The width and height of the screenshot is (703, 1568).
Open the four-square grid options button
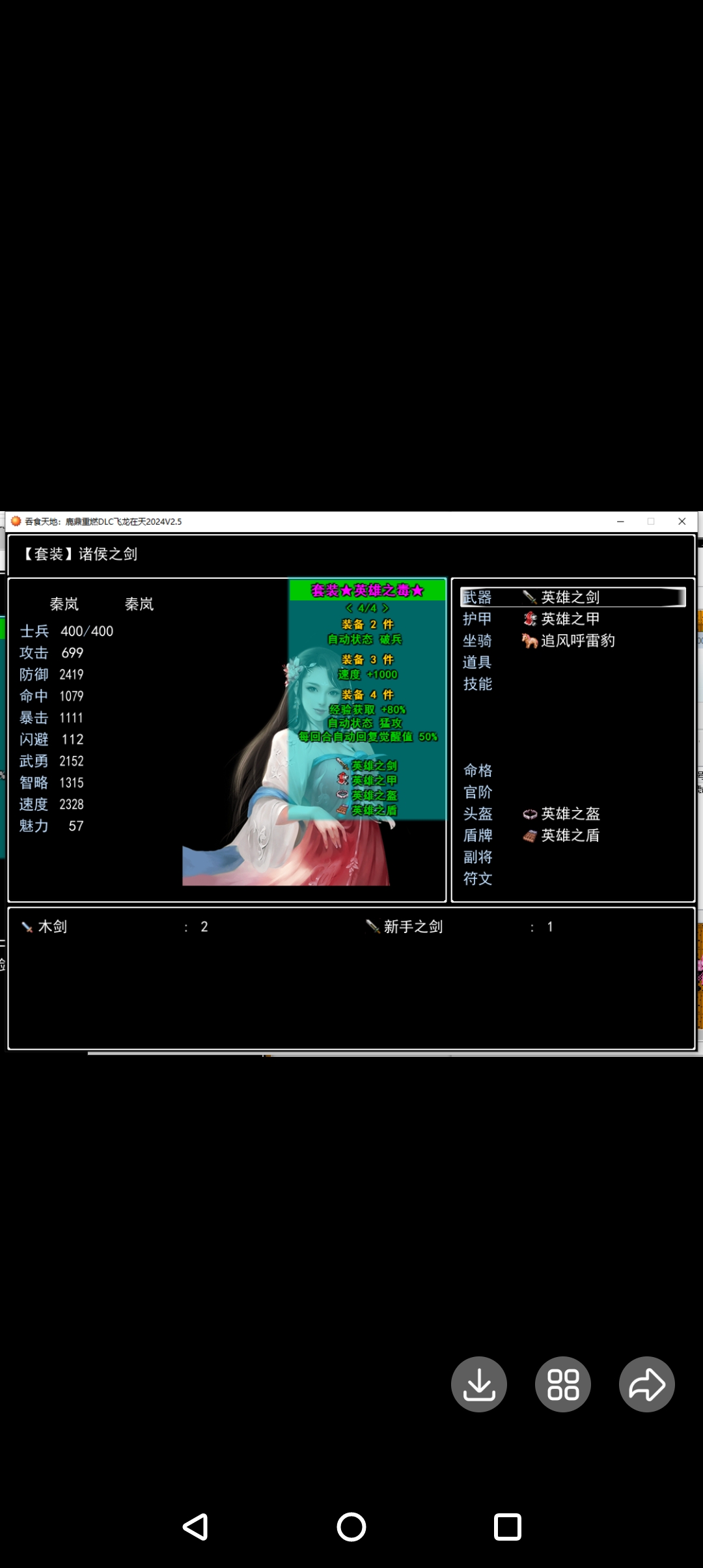563,1384
